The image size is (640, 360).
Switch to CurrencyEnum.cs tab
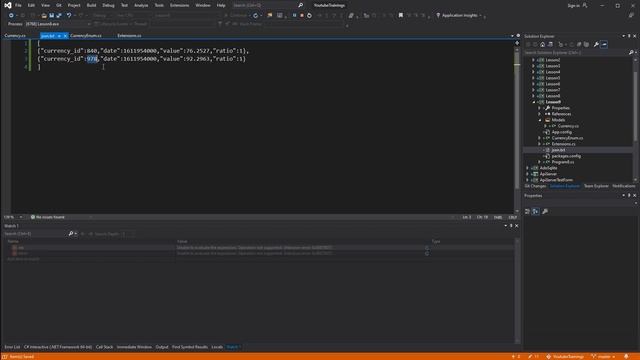click(86, 36)
